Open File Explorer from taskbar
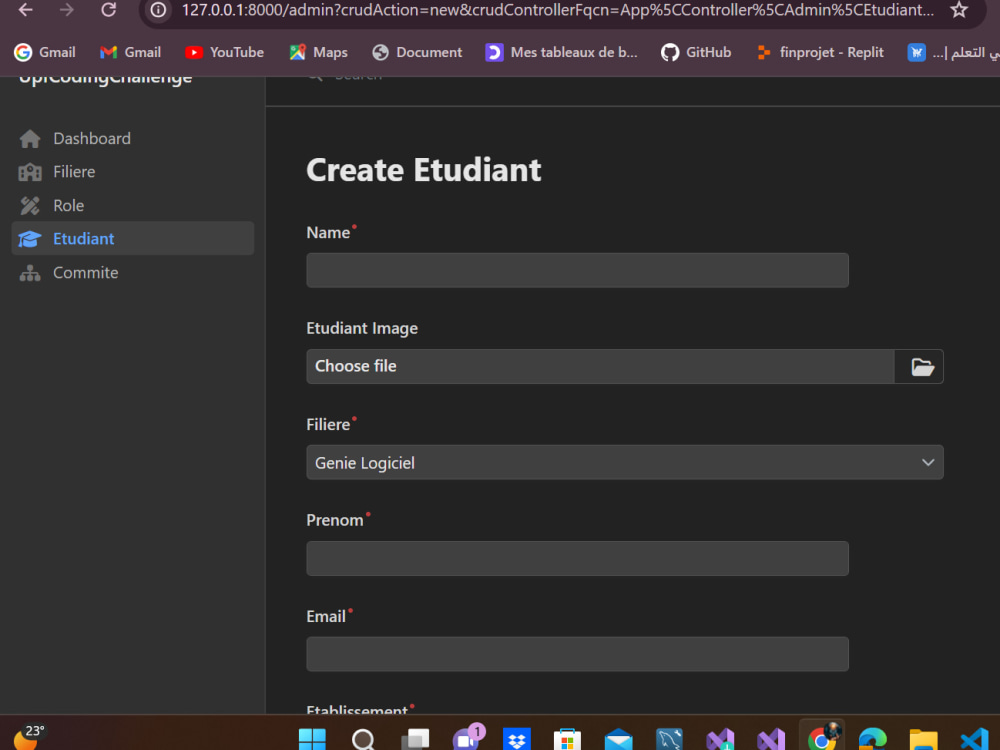 click(923, 739)
